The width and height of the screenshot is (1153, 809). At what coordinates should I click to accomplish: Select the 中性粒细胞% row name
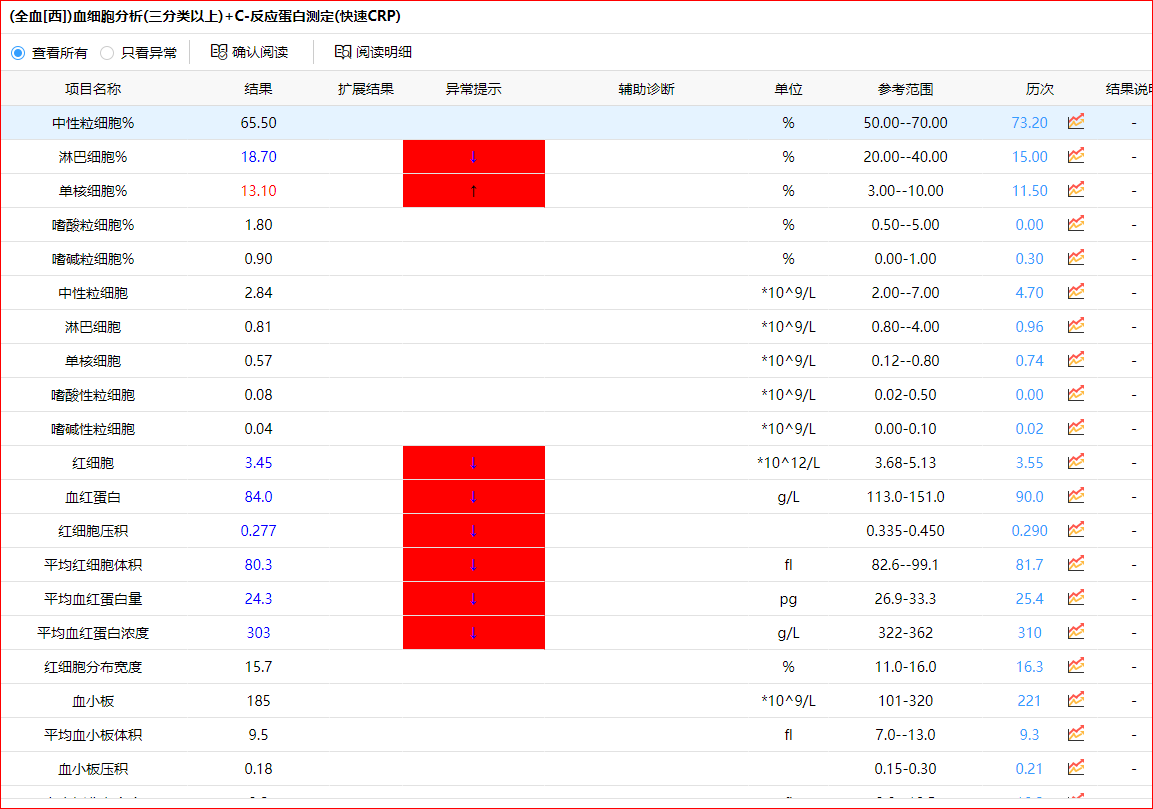pyautogui.click(x=93, y=123)
